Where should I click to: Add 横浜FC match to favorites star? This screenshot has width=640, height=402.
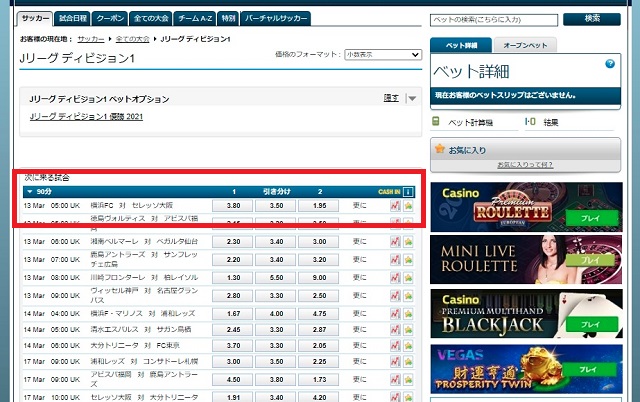pos(408,205)
